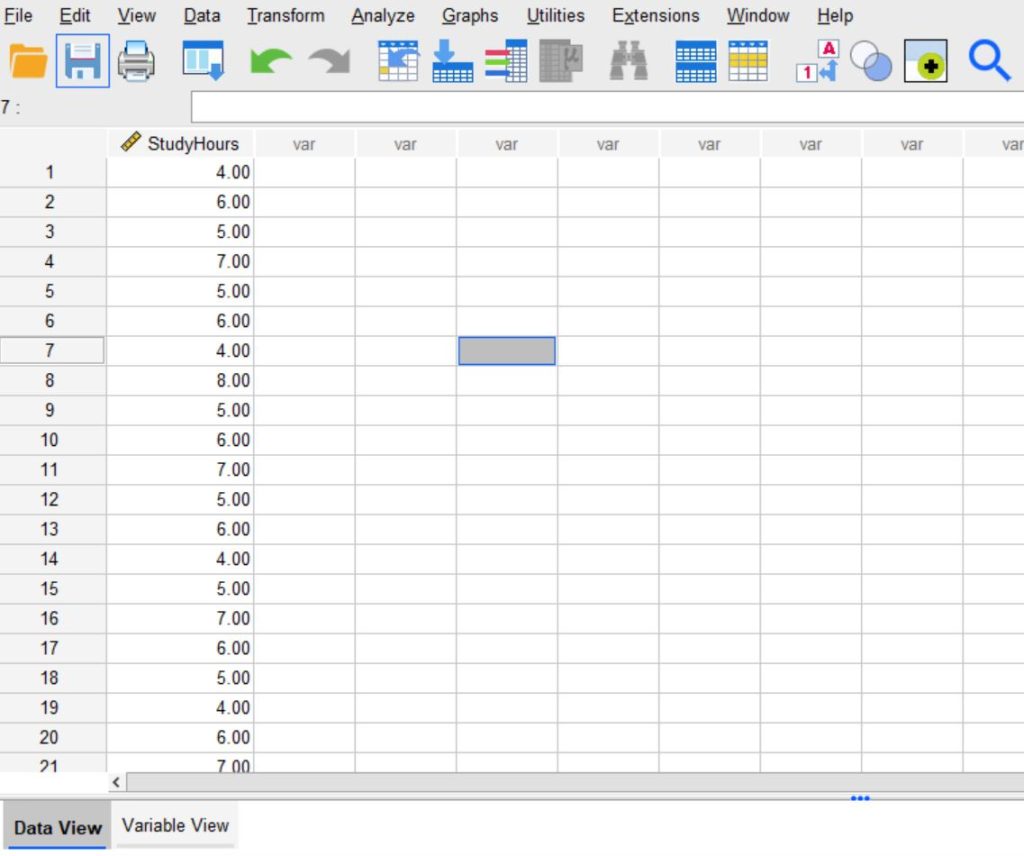Click Show All Variables icon
The height and width of the screenshot is (856, 1024).
(925, 61)
